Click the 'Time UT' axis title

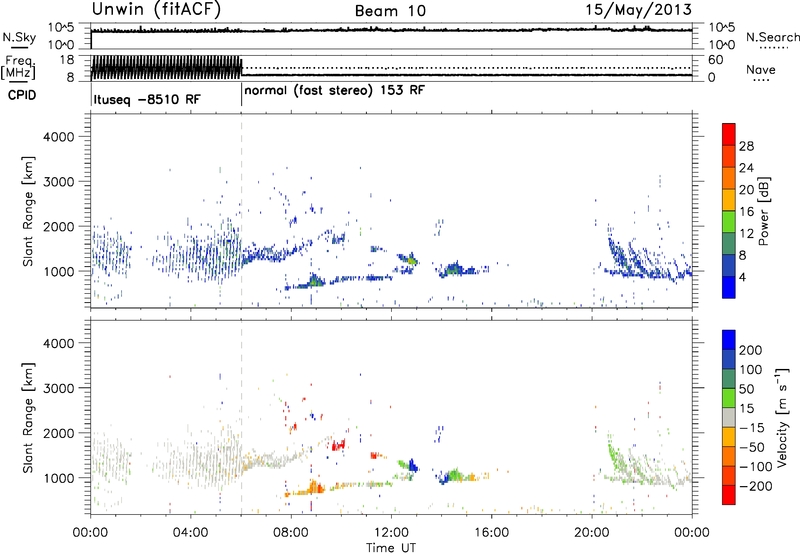point(391,548)
